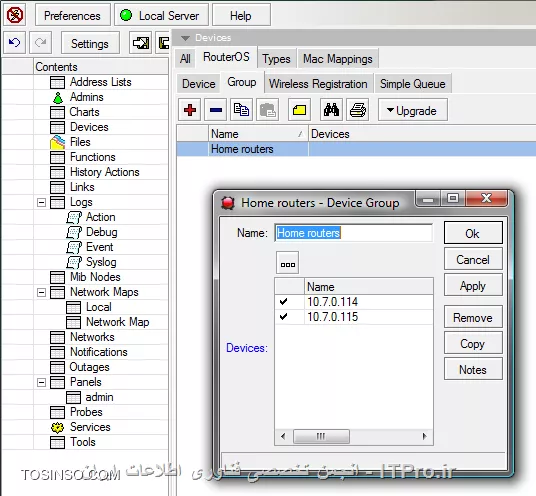The width and height of the screenshot is (536, 496).
Task: Click the three-dots browse button in dialog
Action: click(287, 263)
